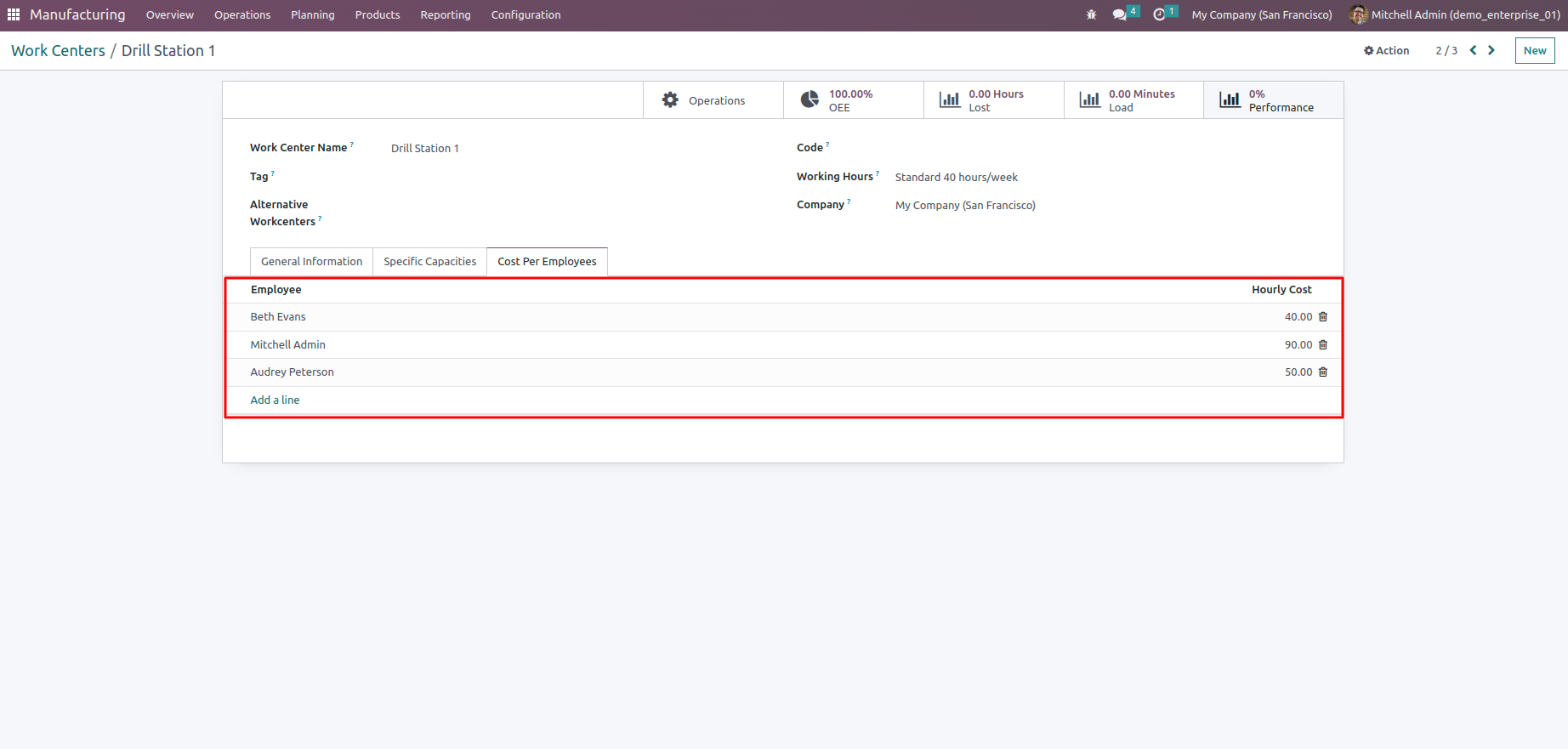Select the Cost Per Employees tab
Image resolution: width=1568 pixels, height=749 pixels.
click(x=547, y=261)
